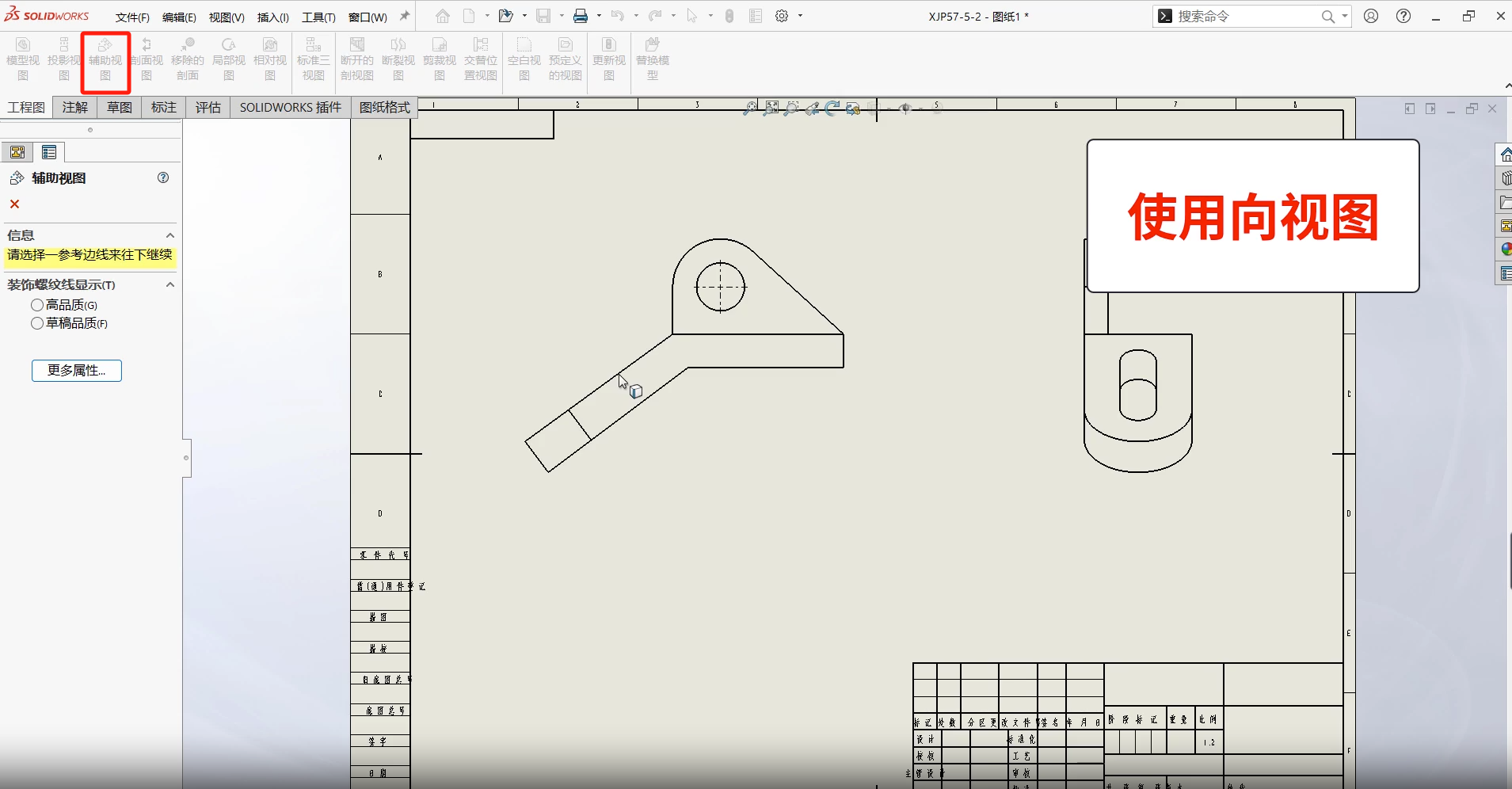Click the 断开的剖视图 broken-out section tool
Image resolution: width=1512 pixels, height=789 pixels.
pyautogui.click(x=357, y=59)
